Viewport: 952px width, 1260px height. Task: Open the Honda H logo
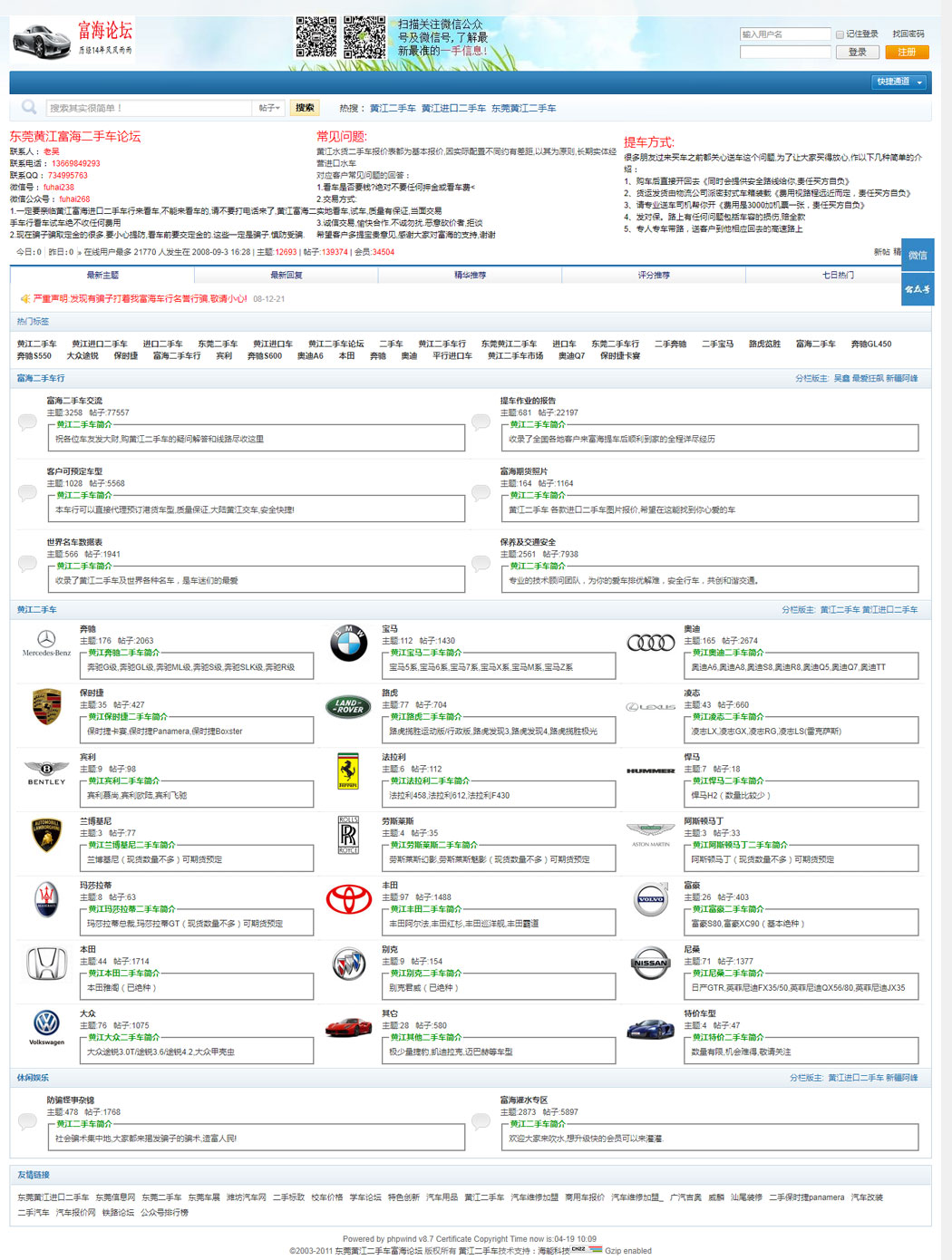pyautogui.click(x=46, y=964)
